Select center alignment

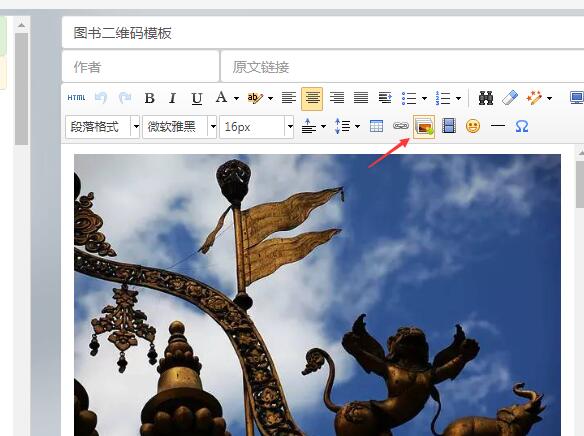tap(312, 99)
